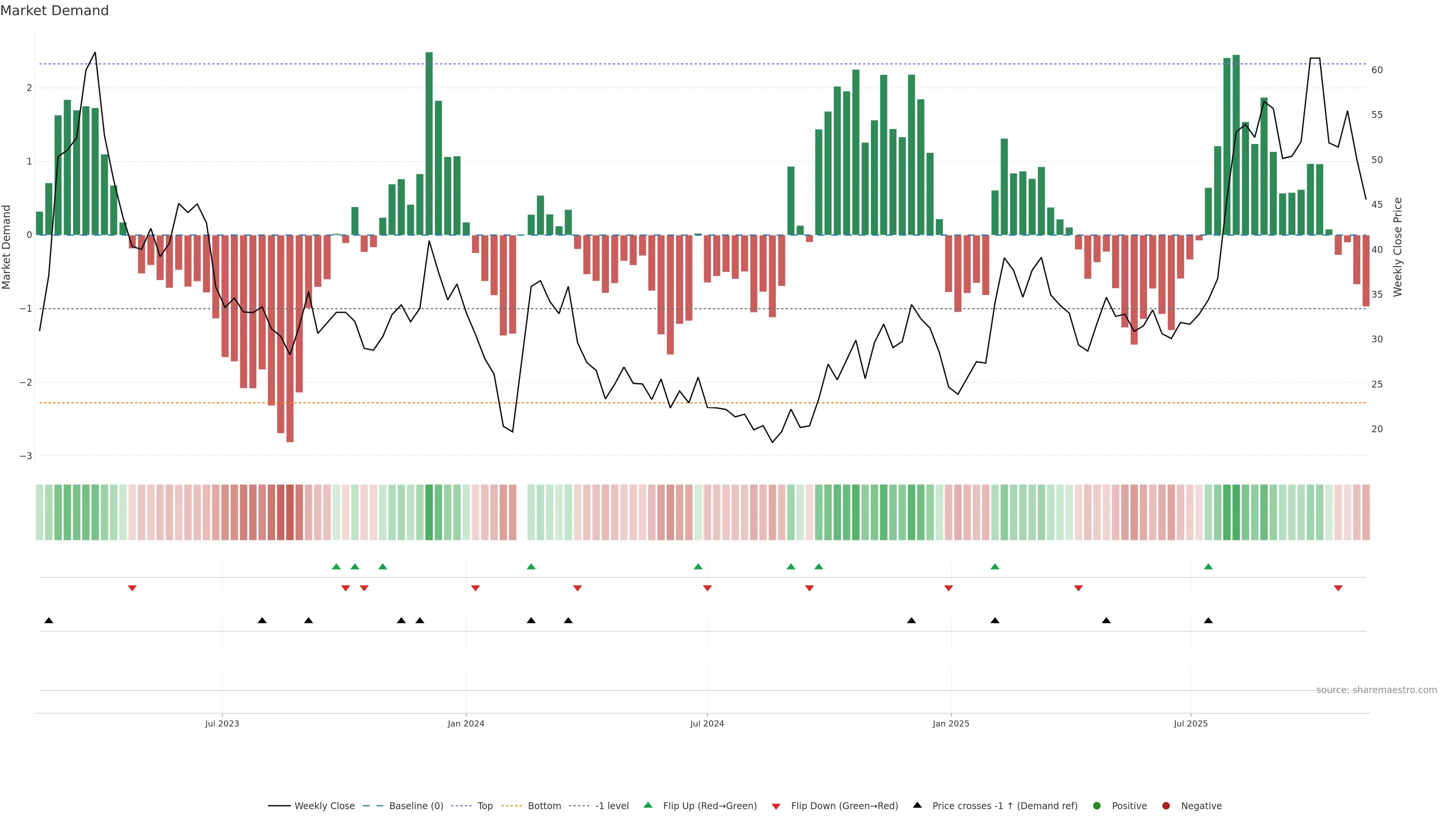Click the Weekly Close Price axis title

click(x=1398, y=247)
